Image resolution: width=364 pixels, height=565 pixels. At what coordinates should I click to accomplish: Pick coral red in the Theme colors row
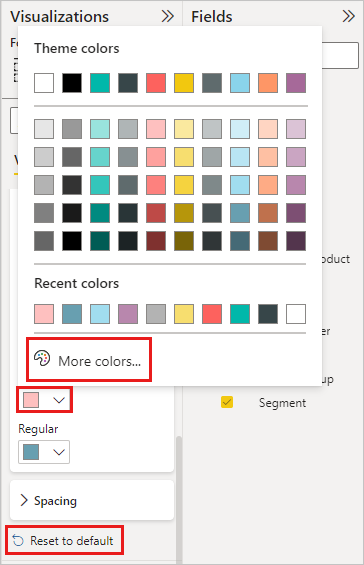coord(156,83)
